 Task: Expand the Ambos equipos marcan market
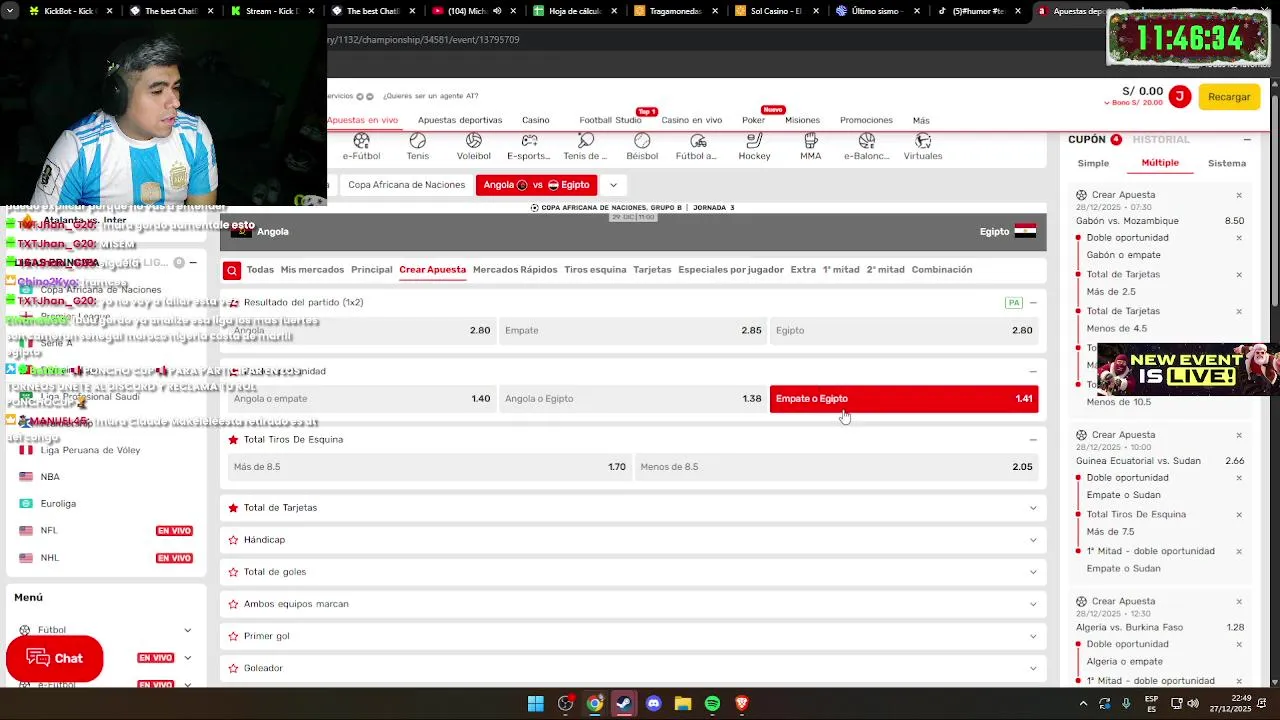coord(1033,604)
